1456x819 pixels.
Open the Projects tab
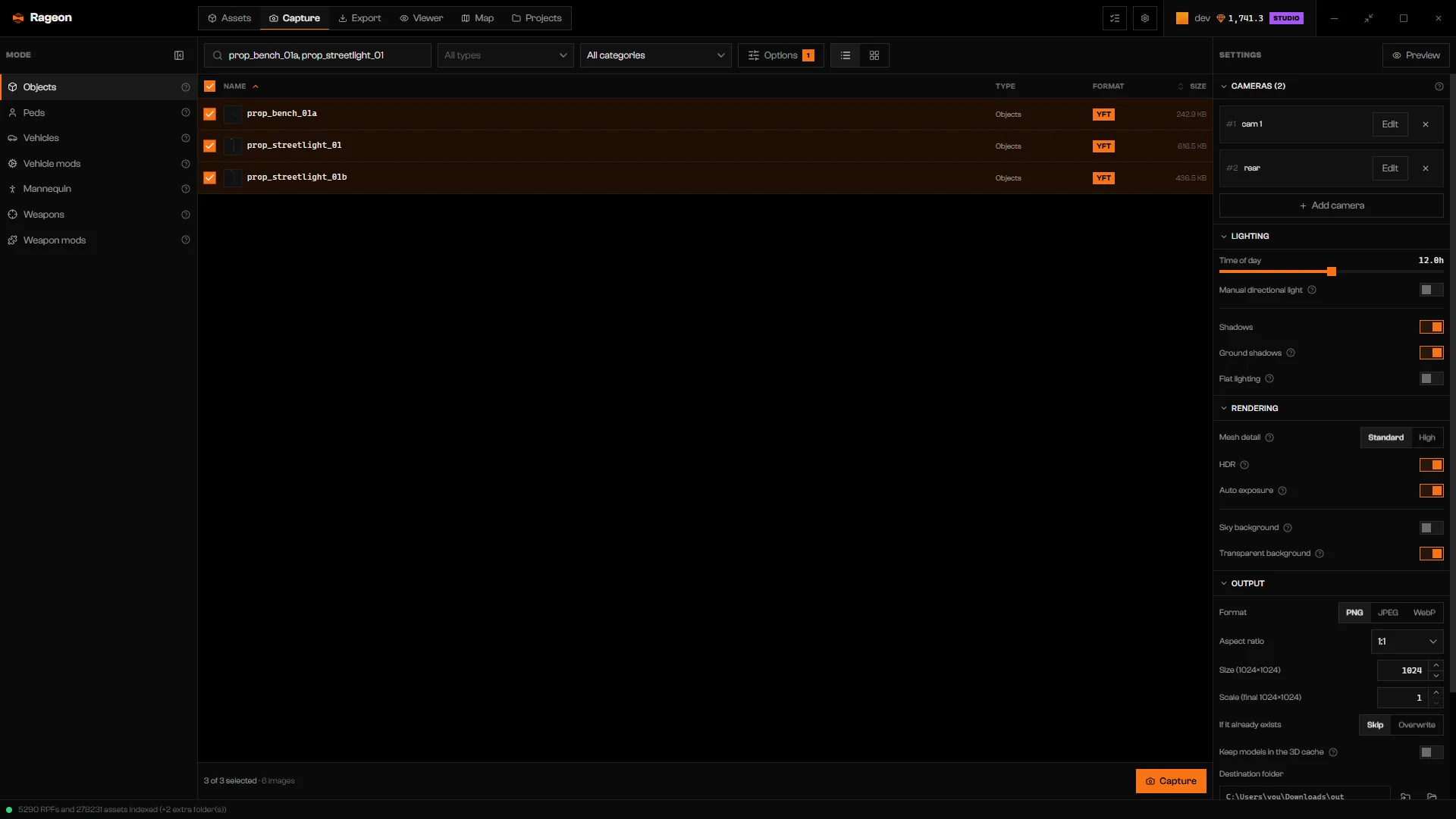point(537,18)
